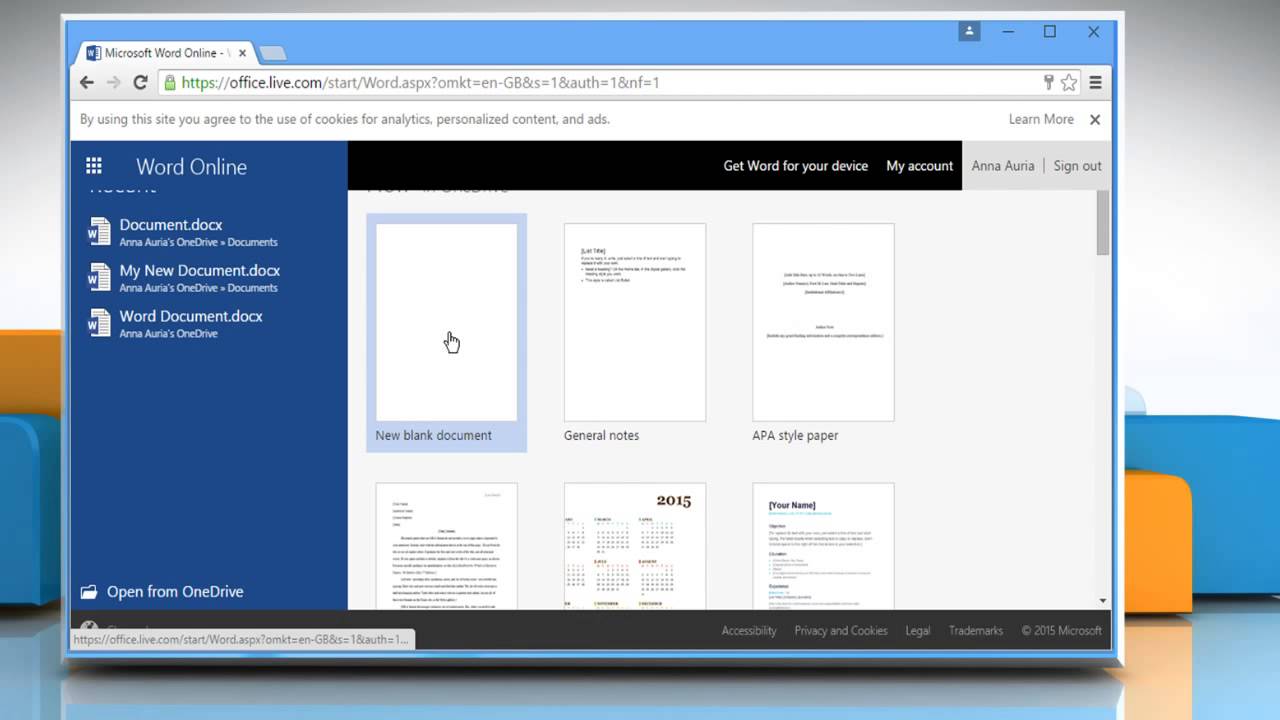Click Open from OneDrive
This screenshot has height=720, width=1280.
[175, 592]
